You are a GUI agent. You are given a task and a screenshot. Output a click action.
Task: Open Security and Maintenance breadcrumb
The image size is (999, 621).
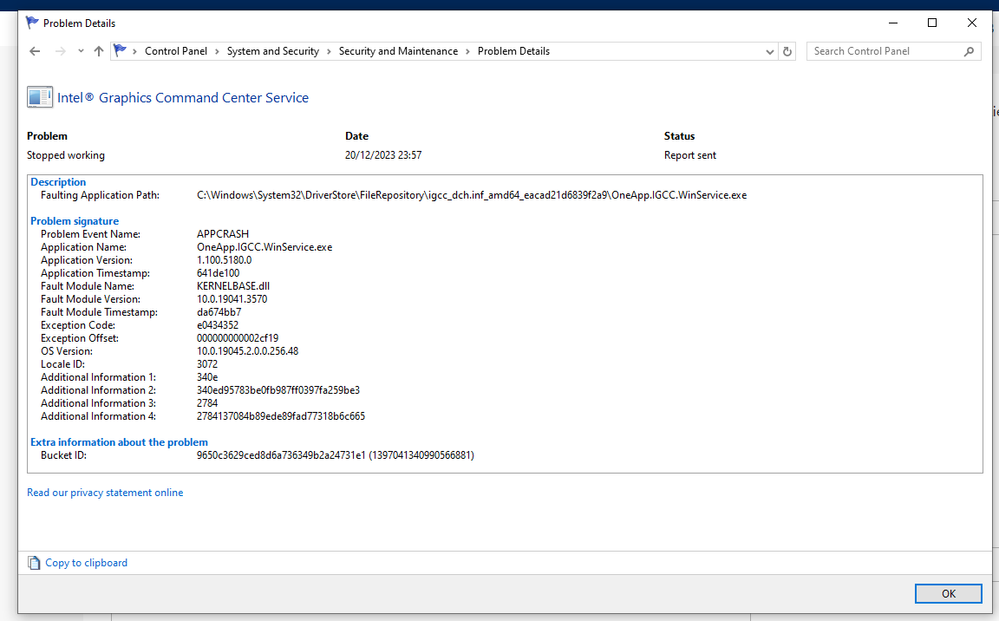[x=398, y=51]
